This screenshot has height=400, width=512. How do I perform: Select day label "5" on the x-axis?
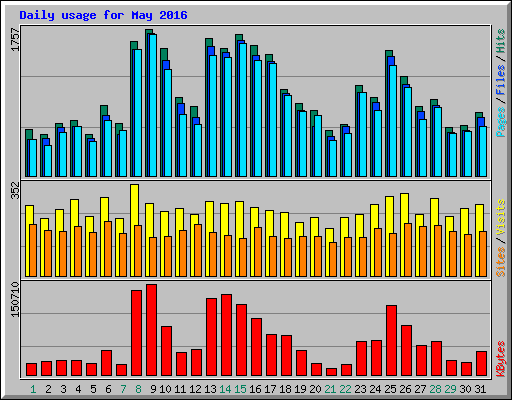(x=93, y=389)
